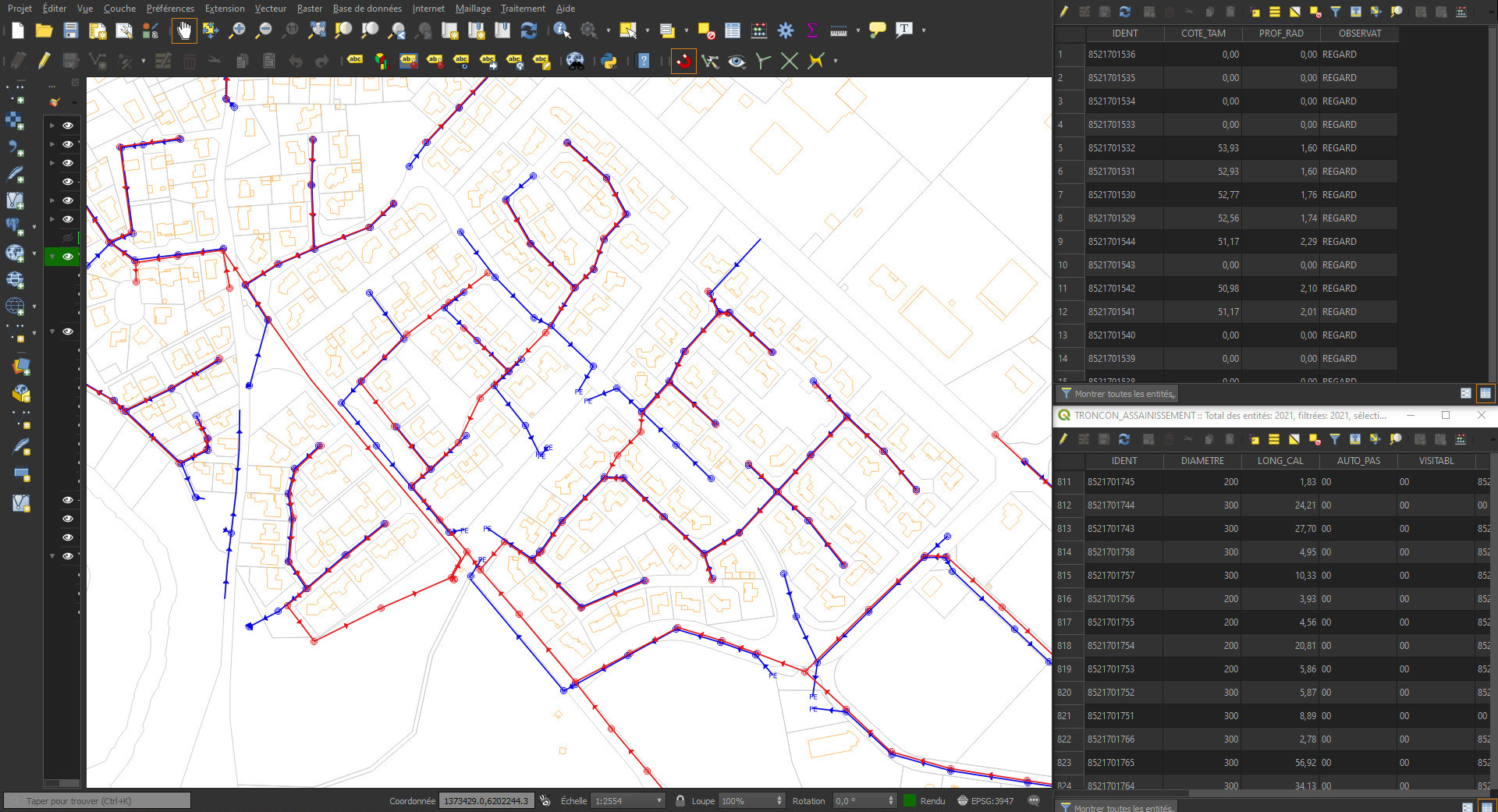Select the measure ruler tool
1498x812 pixels.
[x=839, y=30]
